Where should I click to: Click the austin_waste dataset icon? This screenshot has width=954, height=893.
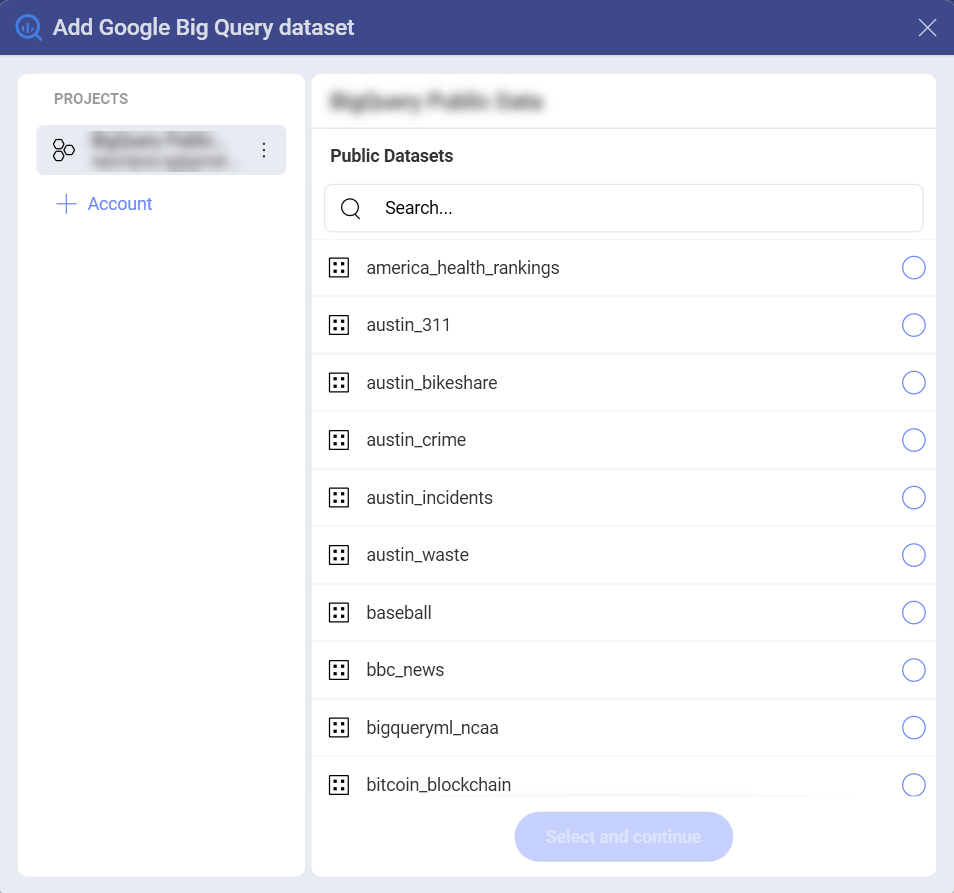tap(339, 555)
